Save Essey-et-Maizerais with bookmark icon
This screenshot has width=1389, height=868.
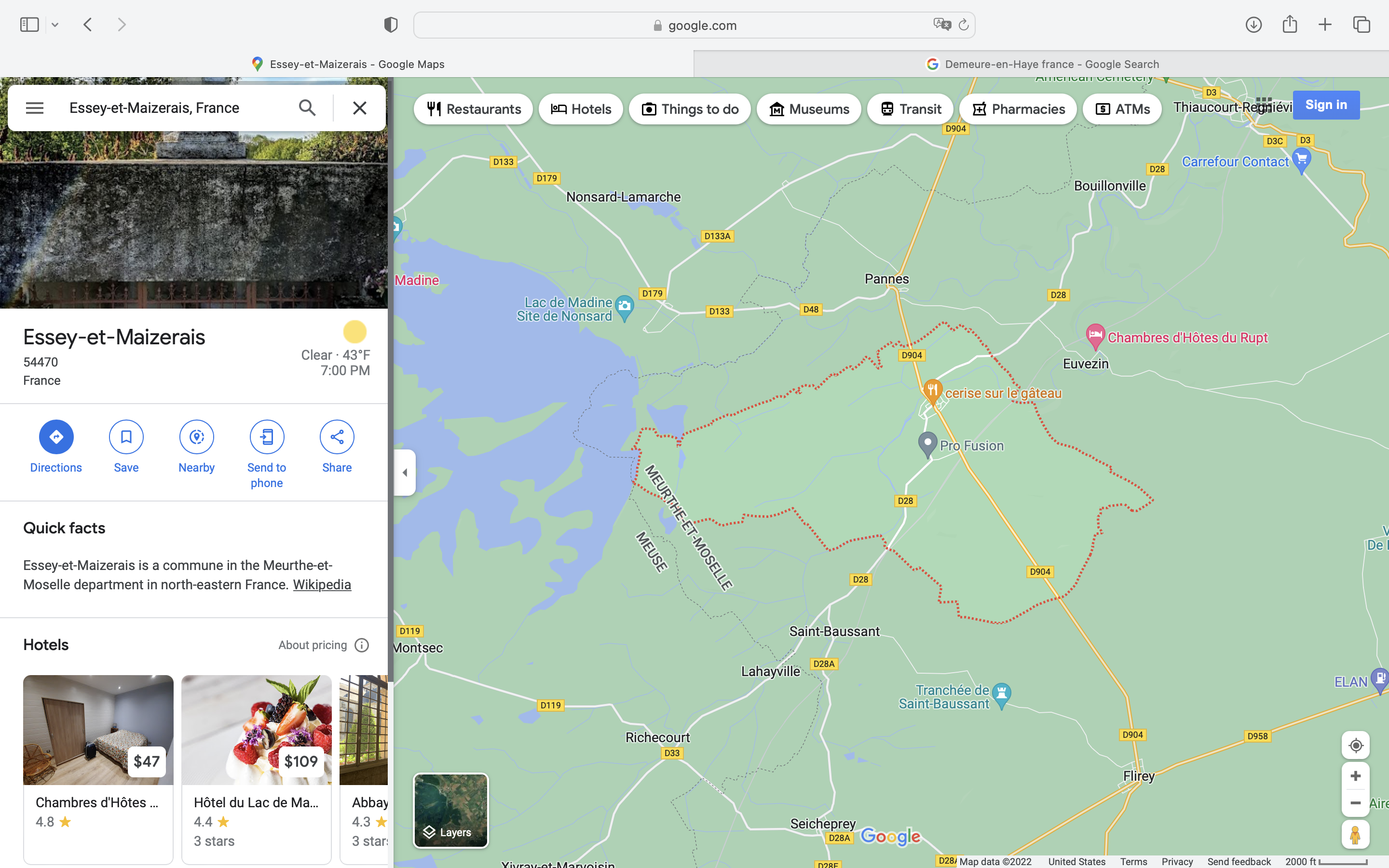tap(126, 437)
